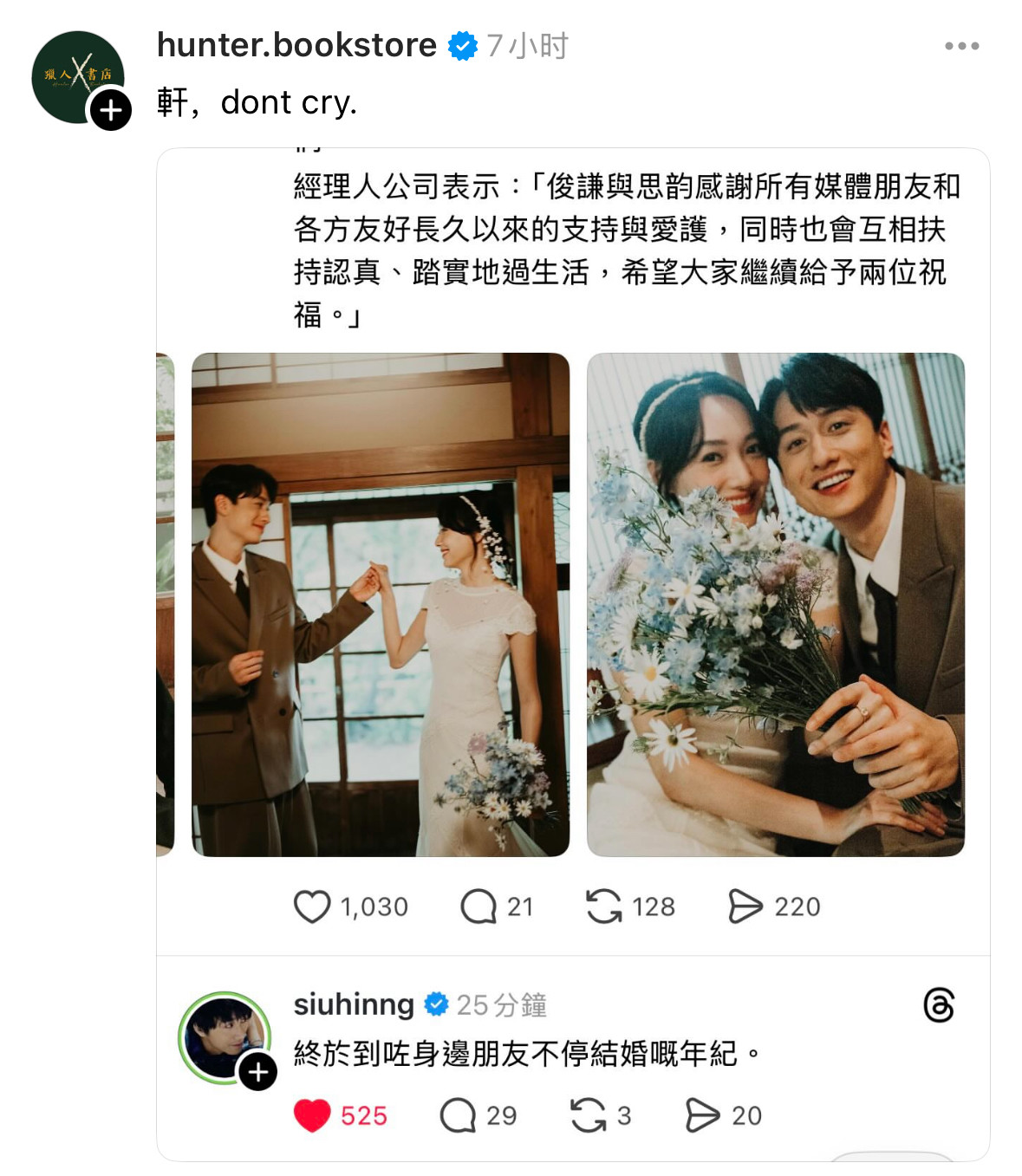Open the Threads logo icon
The width and height of the screenshot is (1022, 1176).
click(x=939, y=1005)
